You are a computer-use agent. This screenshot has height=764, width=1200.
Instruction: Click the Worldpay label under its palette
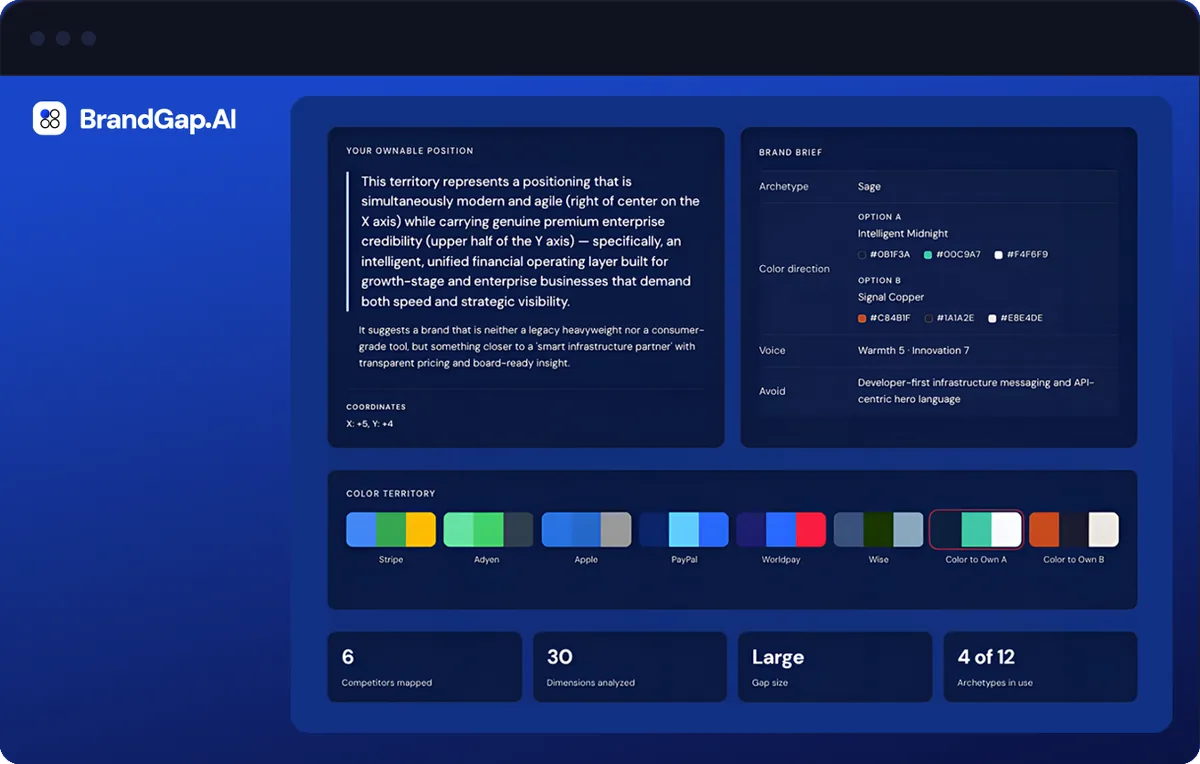point(781,560)
